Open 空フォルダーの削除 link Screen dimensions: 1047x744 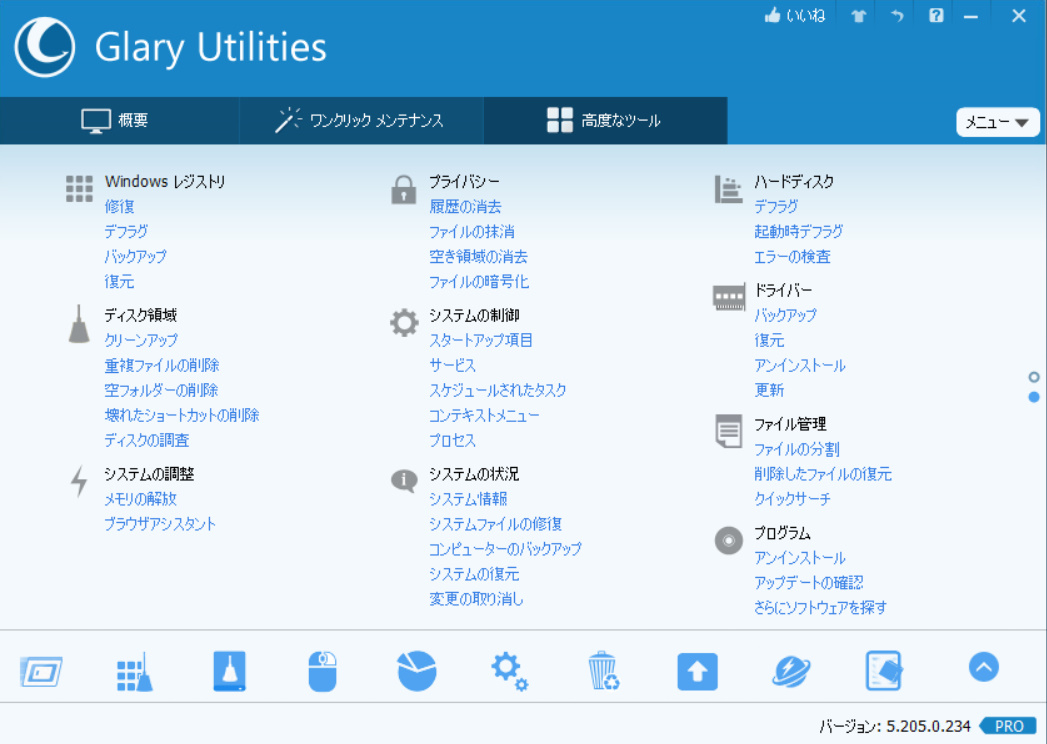[161, 390]
